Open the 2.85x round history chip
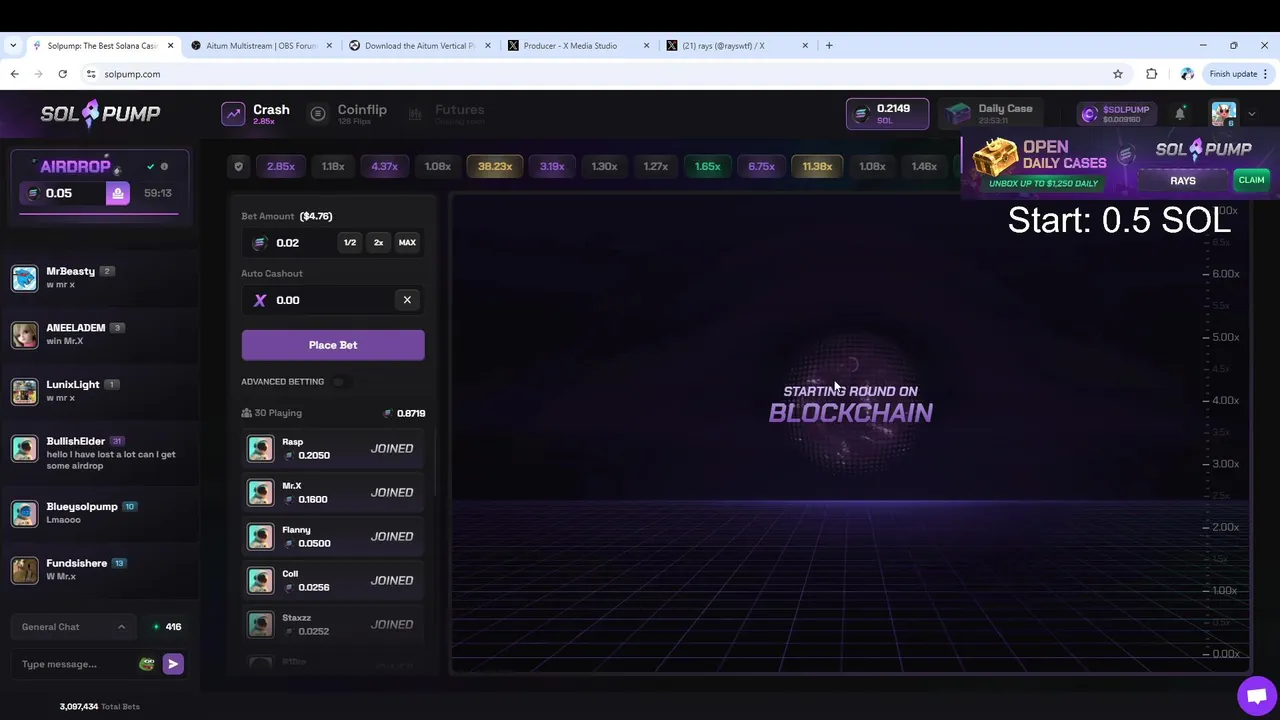Viewport: 1280px width, 720px height. pos(281,166)
